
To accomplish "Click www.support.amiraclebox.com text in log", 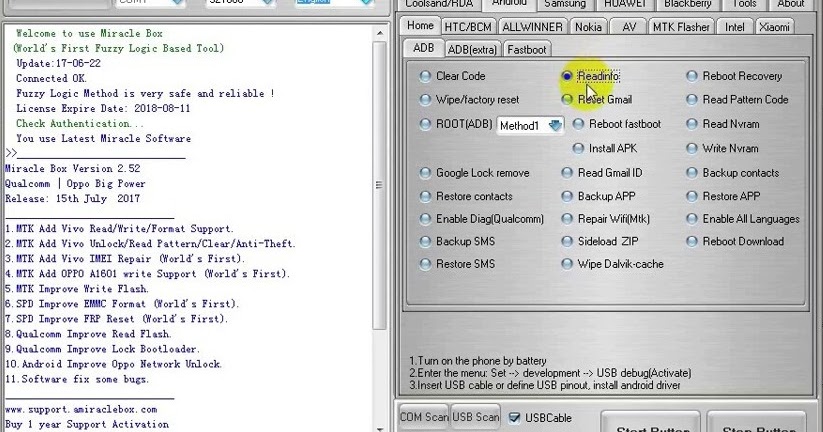I will [x=81, y=409].
